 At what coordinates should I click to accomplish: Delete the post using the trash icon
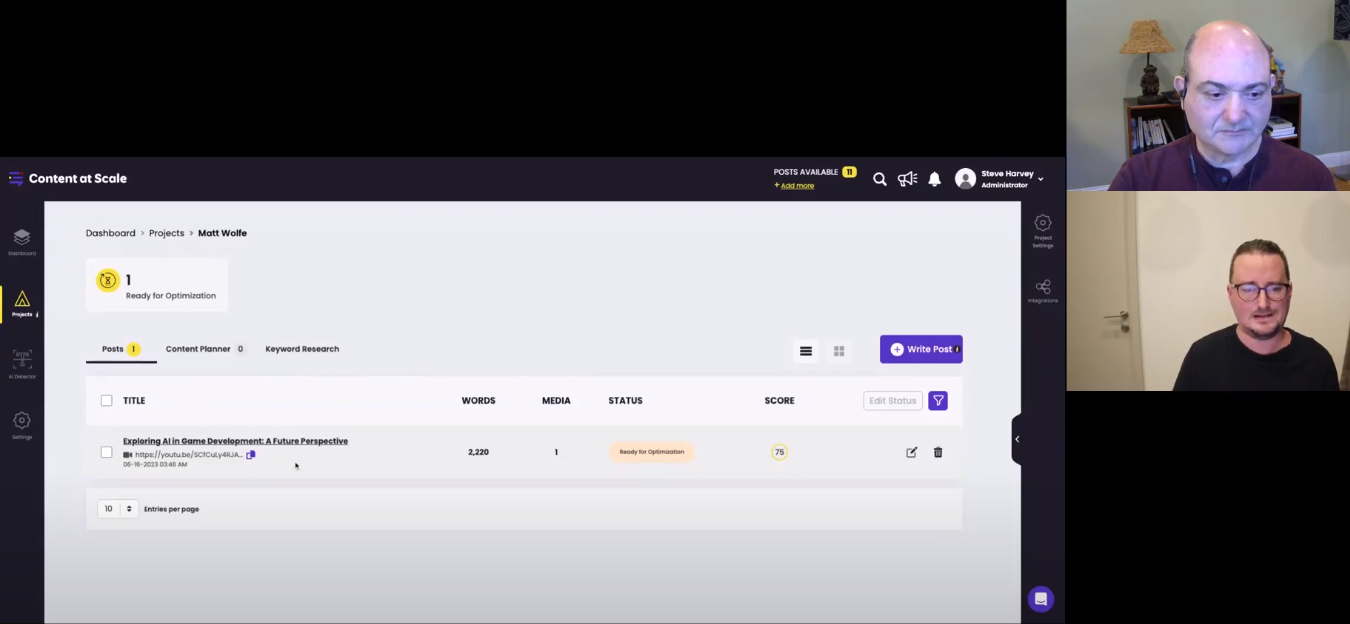pos(937,452)
